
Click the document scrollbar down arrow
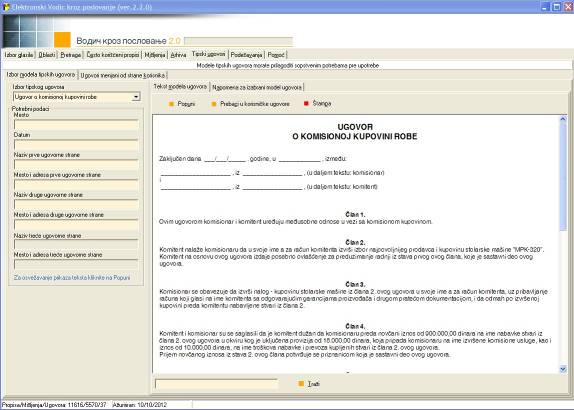point(563,369)
